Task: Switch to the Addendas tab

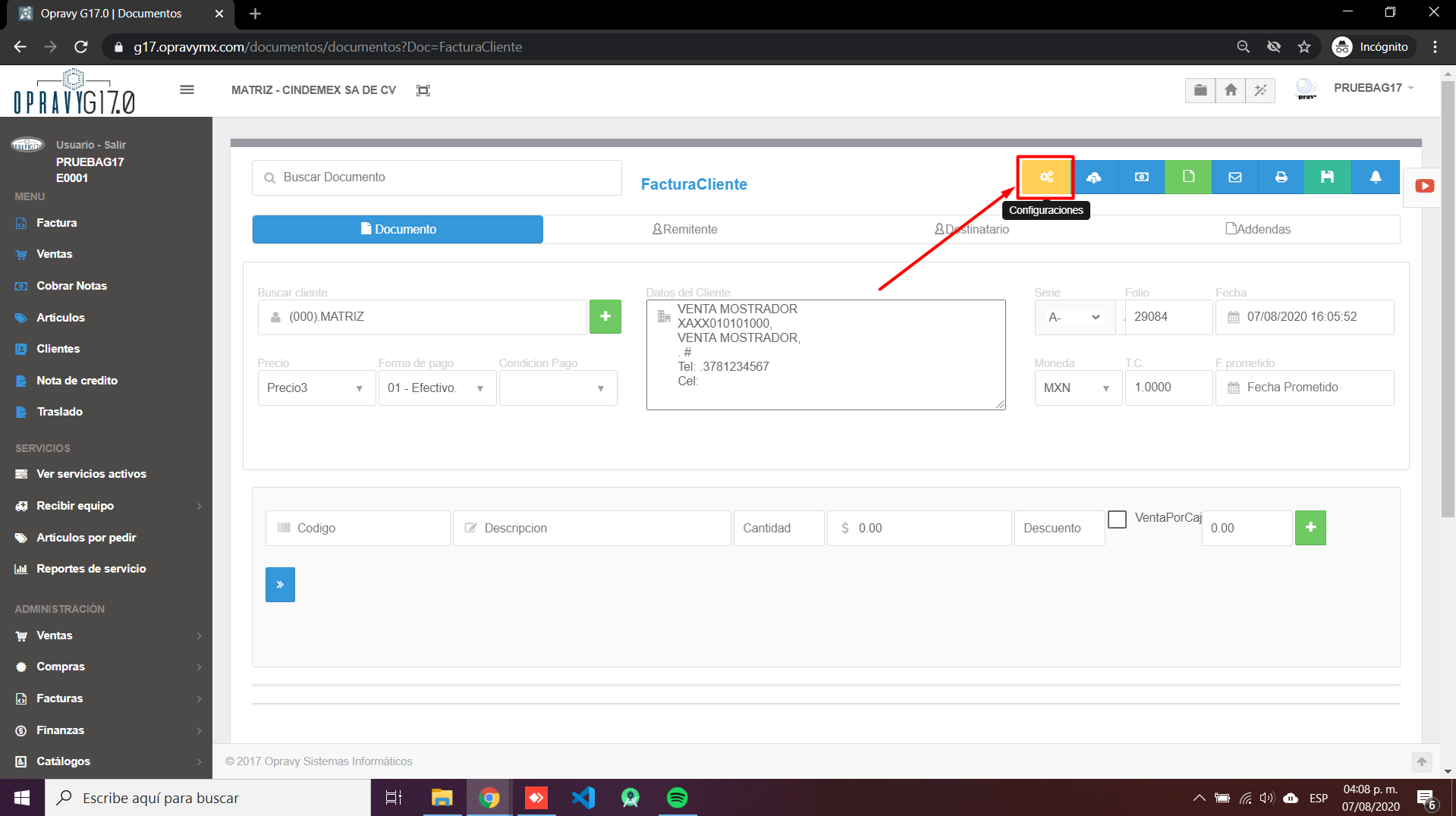Action: 1258,229
